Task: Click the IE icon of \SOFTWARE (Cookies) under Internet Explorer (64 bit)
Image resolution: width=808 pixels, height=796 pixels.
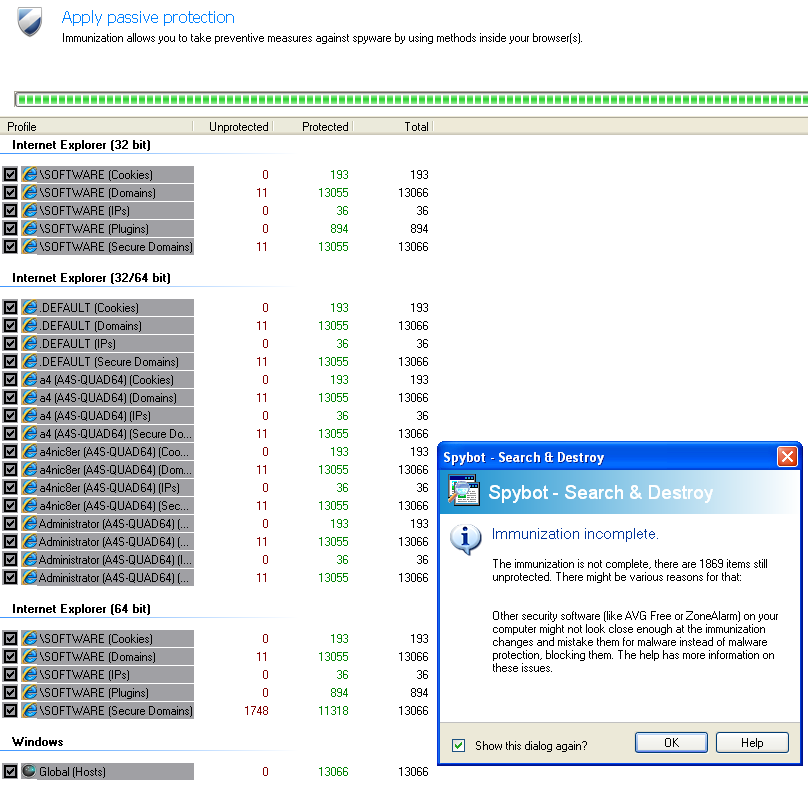Action: [30, 639]
